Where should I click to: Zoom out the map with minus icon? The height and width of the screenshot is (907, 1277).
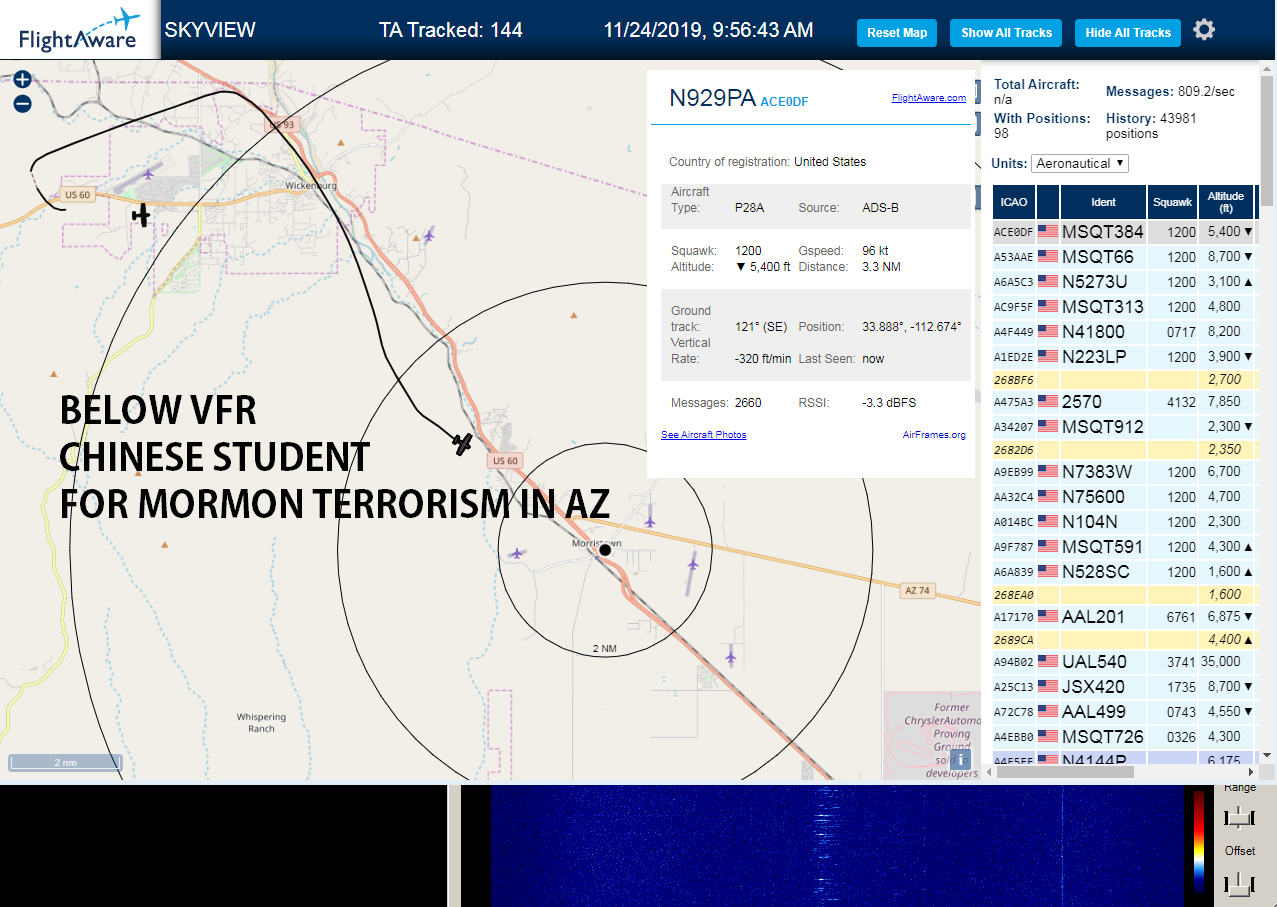pos(23,103)
